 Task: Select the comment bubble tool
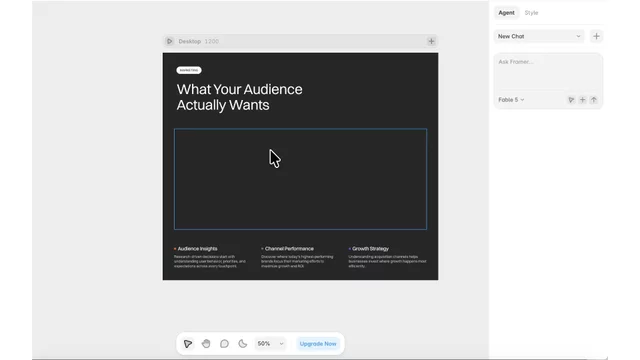224,344
